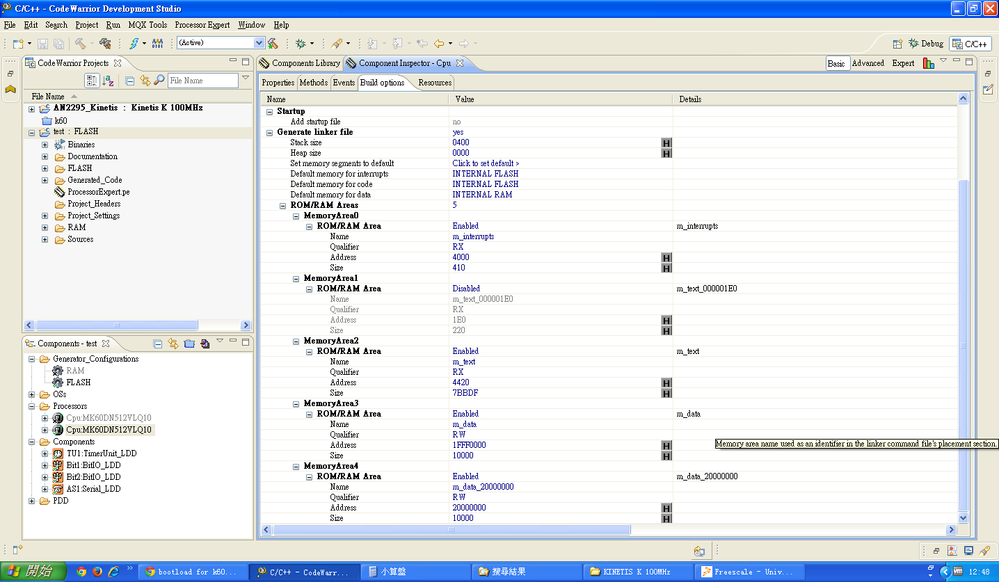Open the (Active) build configuration dropdown
This screenshot has width=999, height=582.
pyautogui.click(x=259, y=43)
